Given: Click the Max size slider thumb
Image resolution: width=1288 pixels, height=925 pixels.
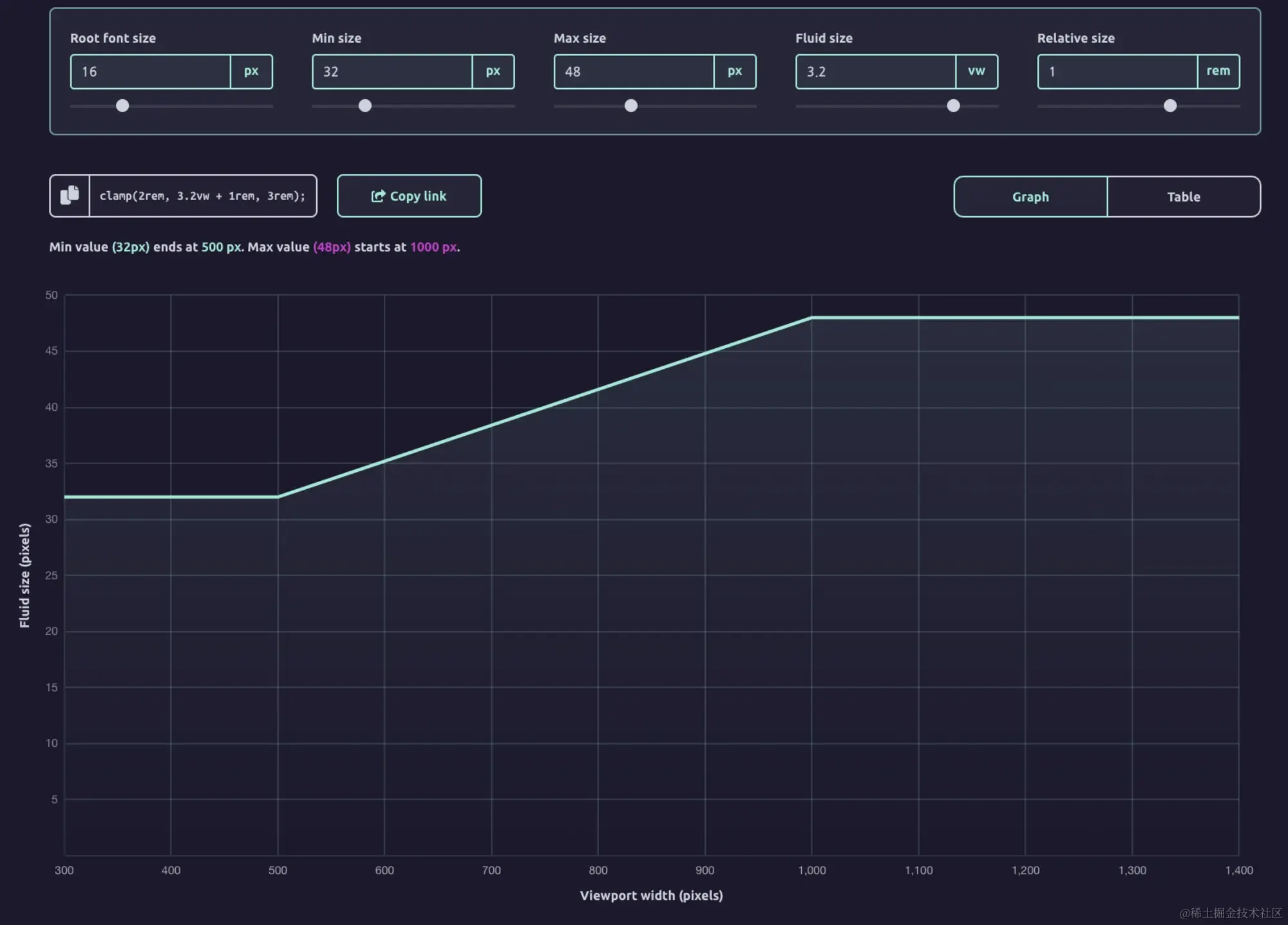Looking at the screenshot, I should coord(631,106).
